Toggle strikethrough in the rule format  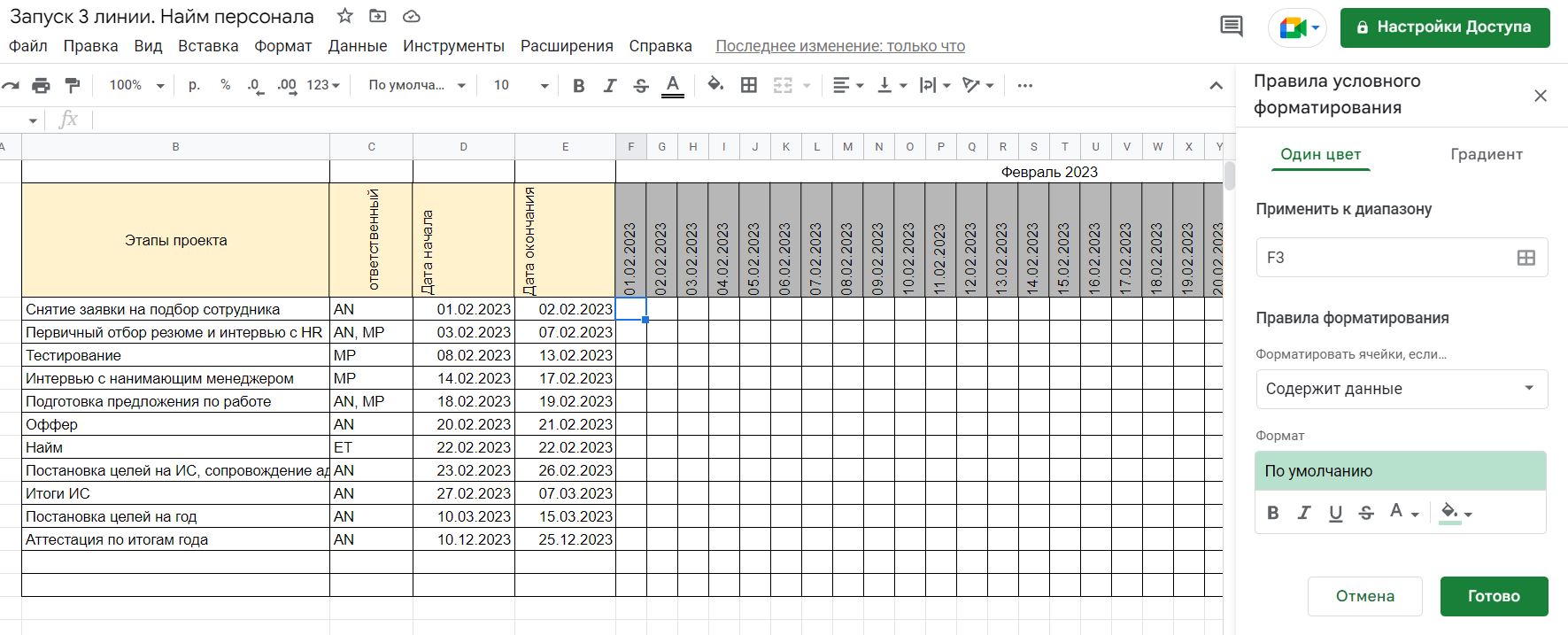[x=1366, y=513]
